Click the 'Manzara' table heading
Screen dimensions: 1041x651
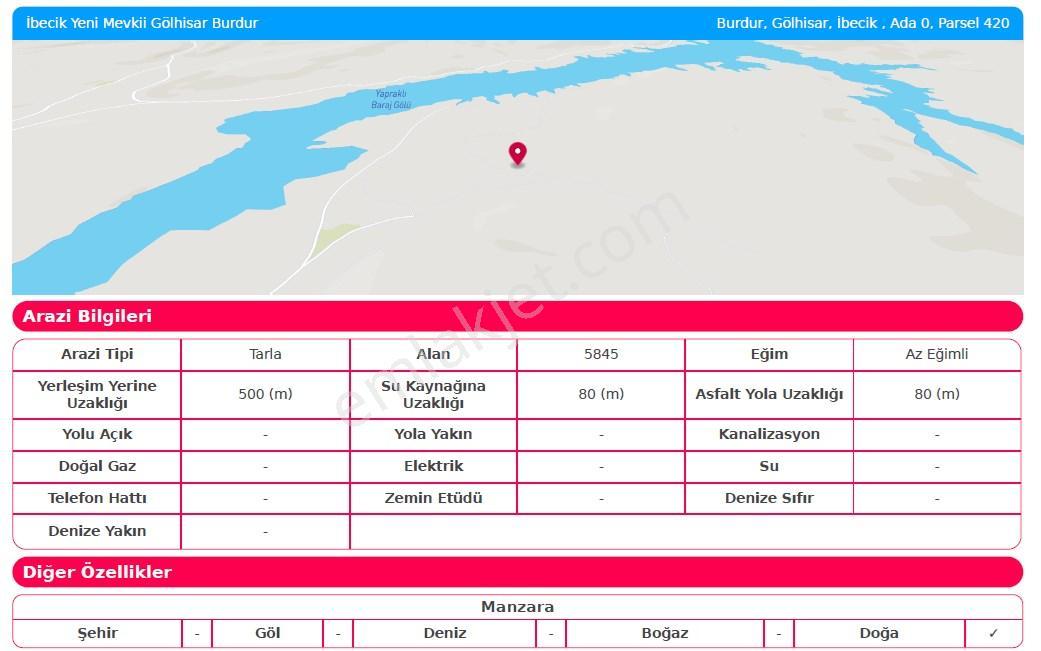pos(517,607)
